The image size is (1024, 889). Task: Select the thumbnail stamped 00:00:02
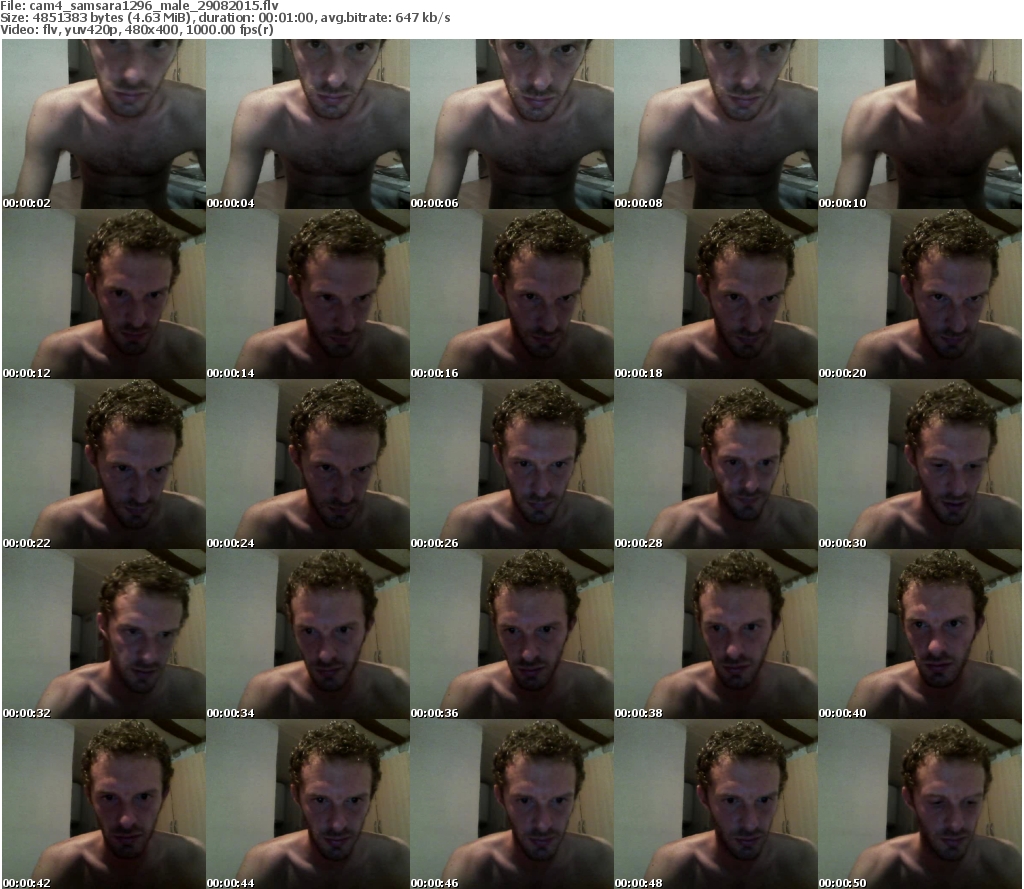(104, 124)
